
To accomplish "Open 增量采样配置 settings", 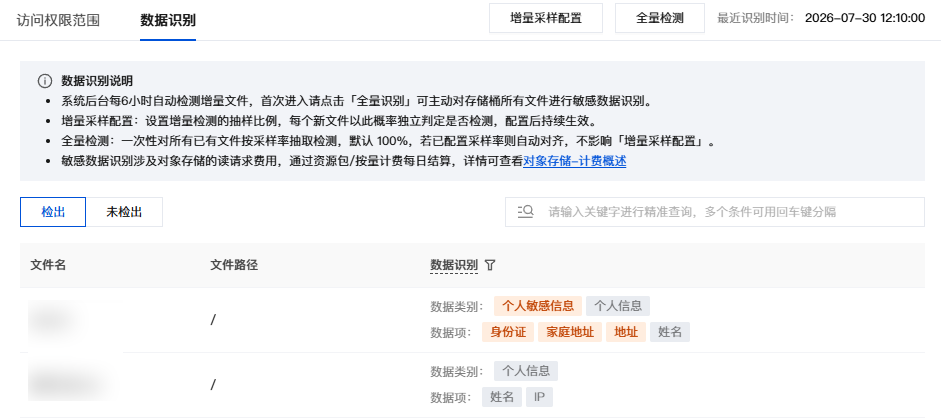I will click(x=546, y=18).
